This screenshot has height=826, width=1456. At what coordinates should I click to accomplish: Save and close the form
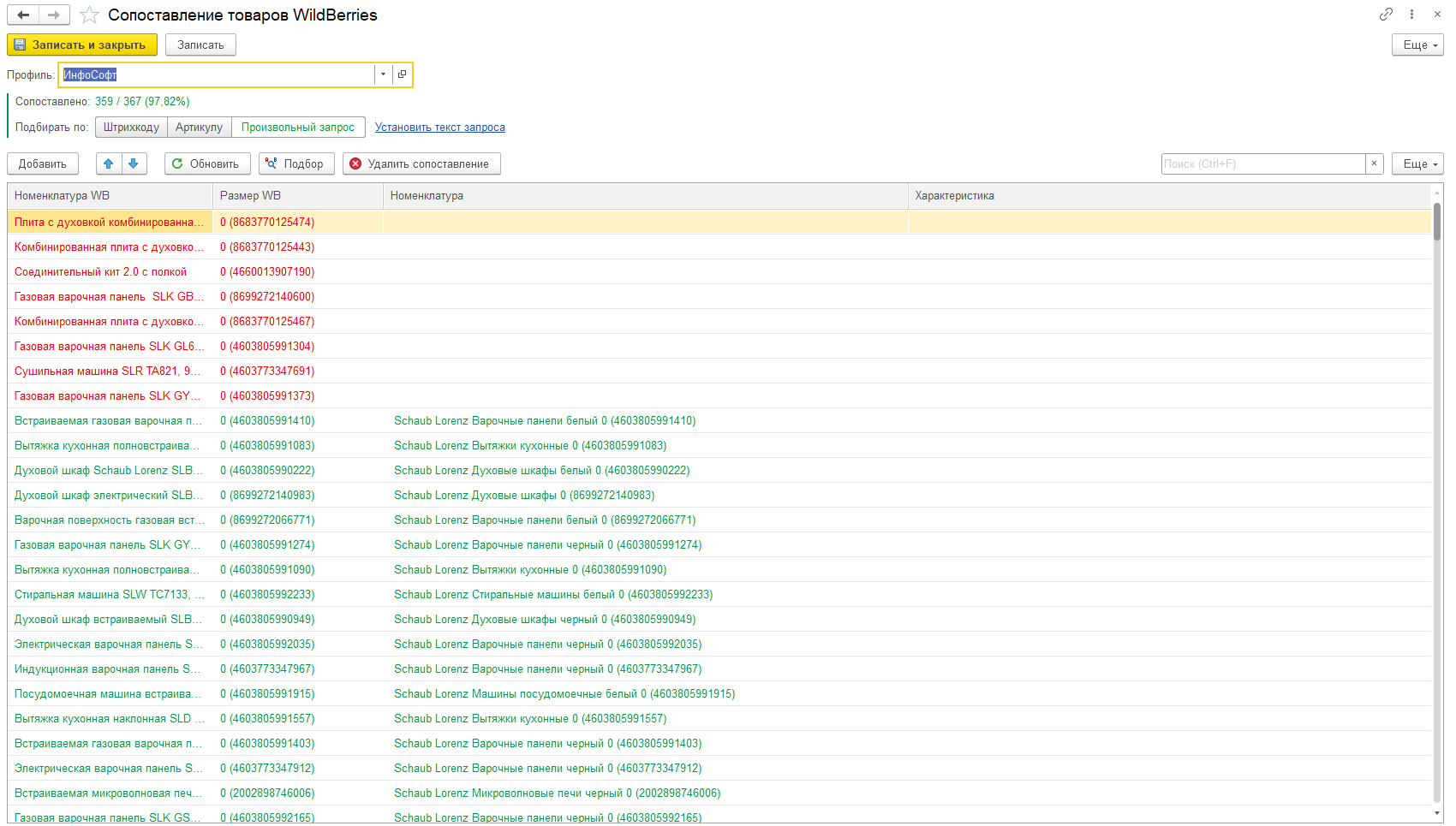[82, 45]
